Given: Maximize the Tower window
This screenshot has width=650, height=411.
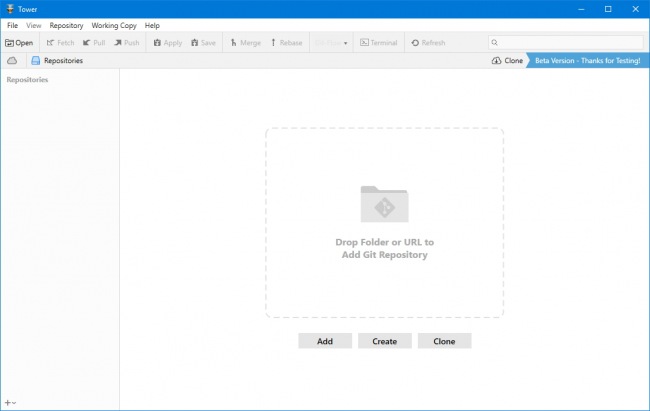Looking at the screenshot, I should coord(608,9).
